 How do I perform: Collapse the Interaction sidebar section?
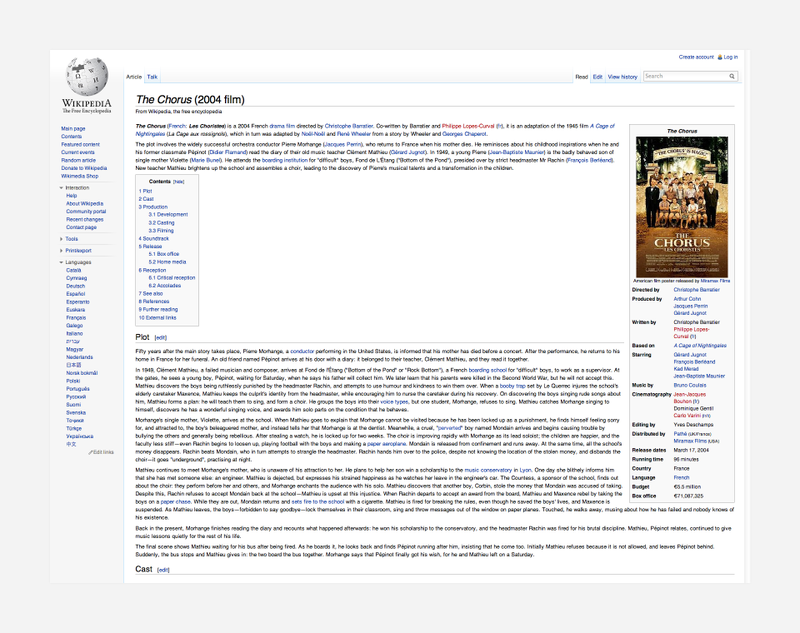61,188
